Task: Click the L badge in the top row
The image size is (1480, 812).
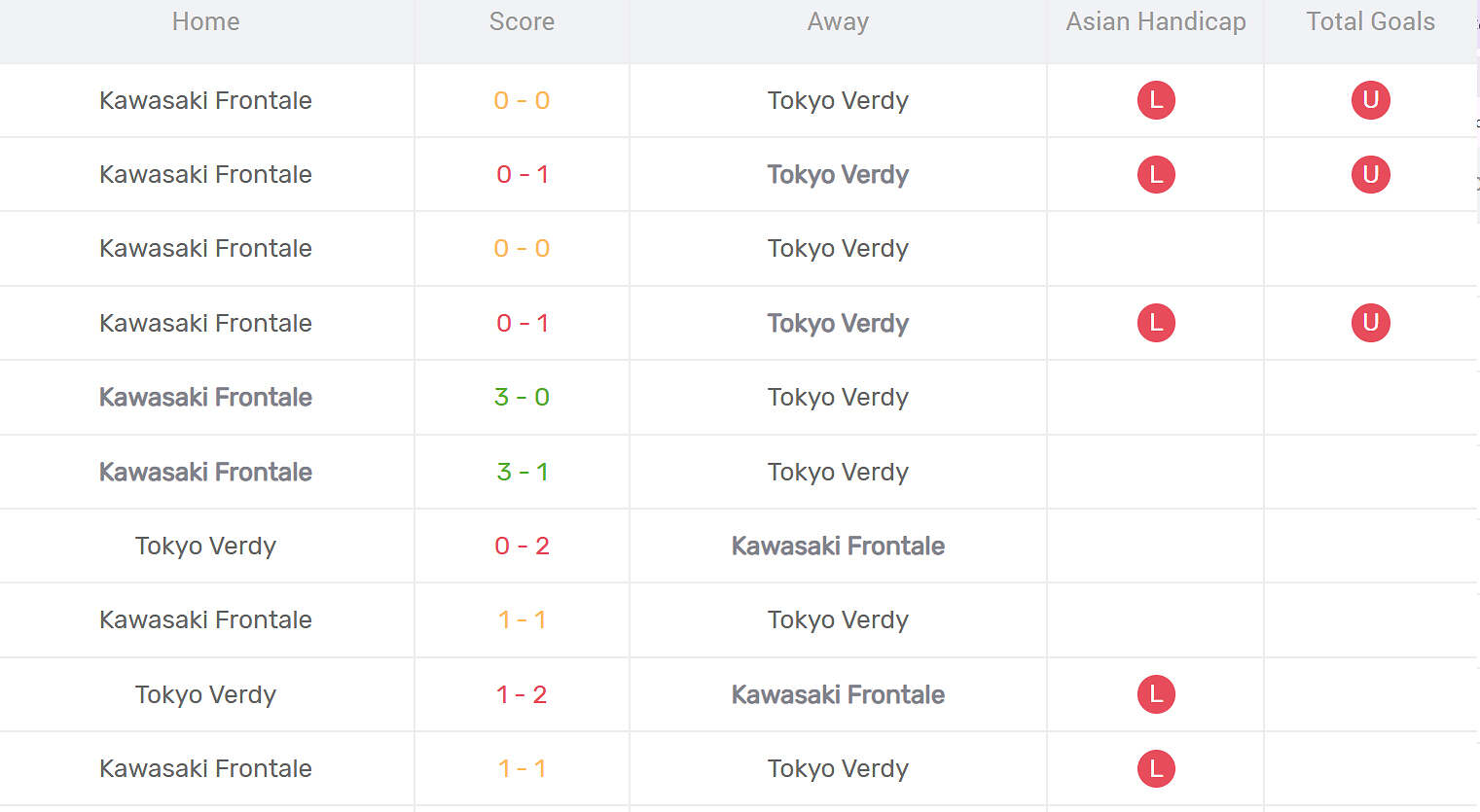Action: 1156,100
